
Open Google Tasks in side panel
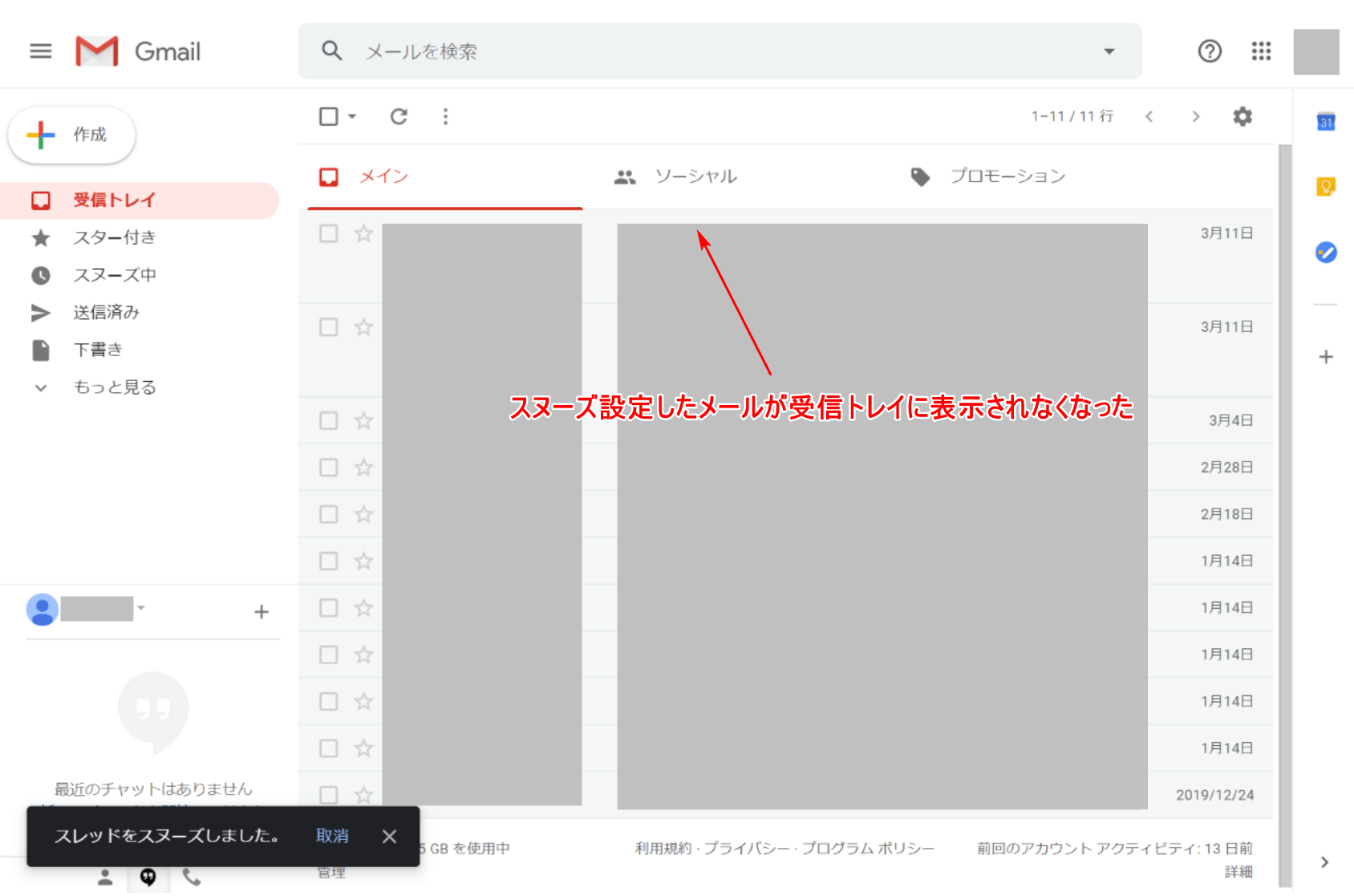coord(1326,253)
